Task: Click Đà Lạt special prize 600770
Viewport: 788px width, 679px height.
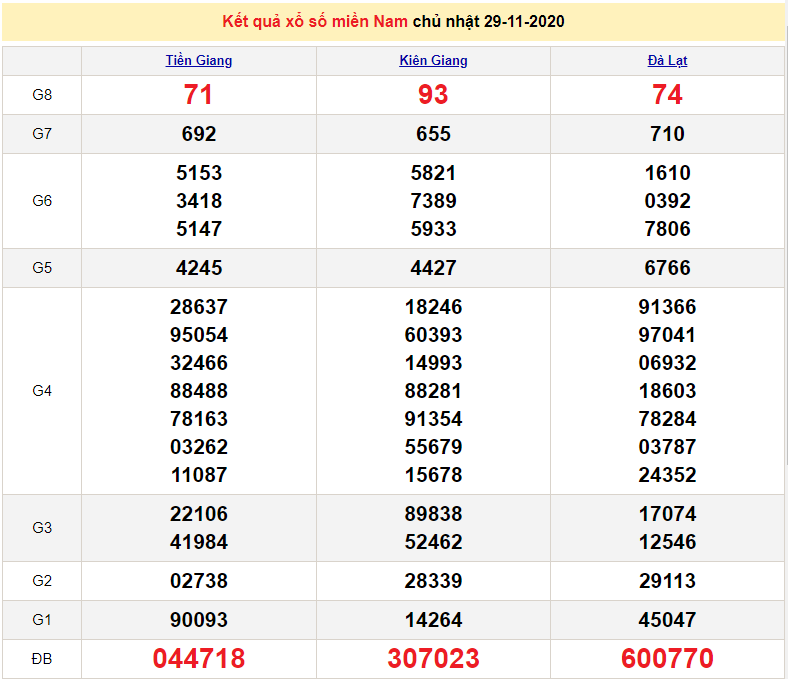Action: pyautogui.click(x=667, y=659)
